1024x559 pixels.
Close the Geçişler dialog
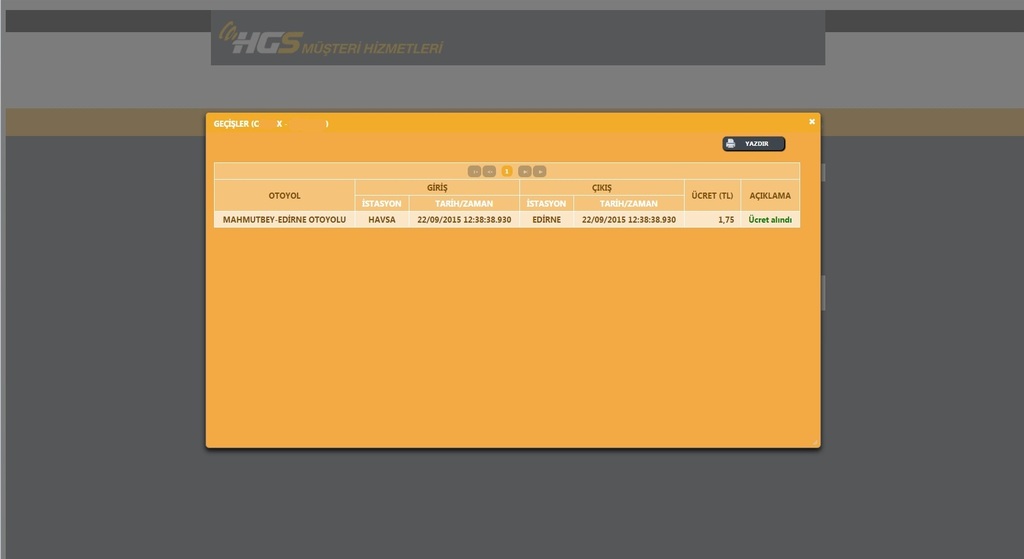(x=812, y=122)
